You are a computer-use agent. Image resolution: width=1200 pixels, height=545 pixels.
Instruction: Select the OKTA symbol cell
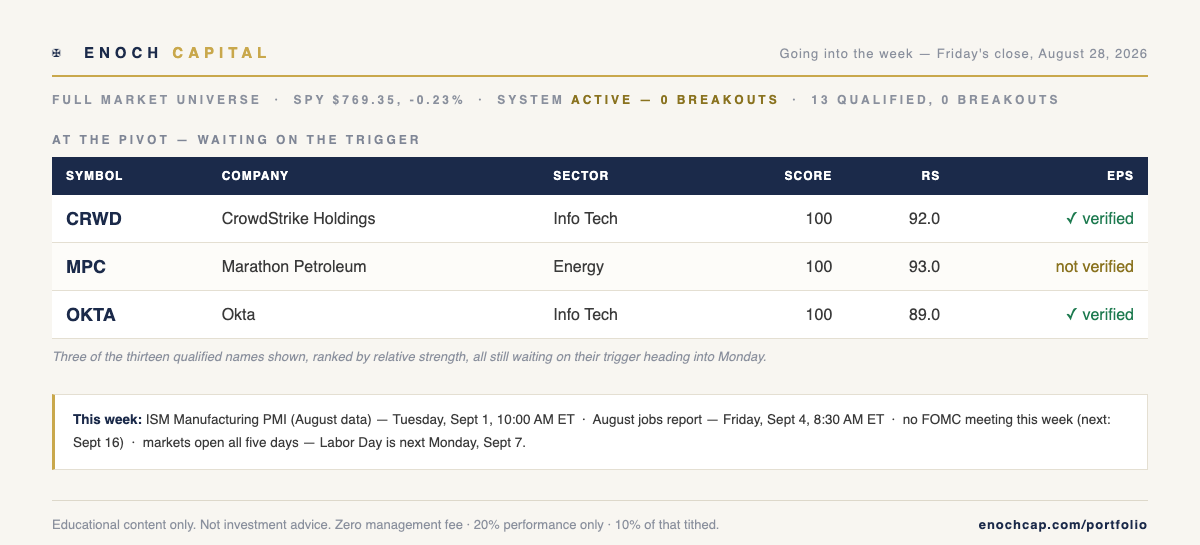click(91, 315)
